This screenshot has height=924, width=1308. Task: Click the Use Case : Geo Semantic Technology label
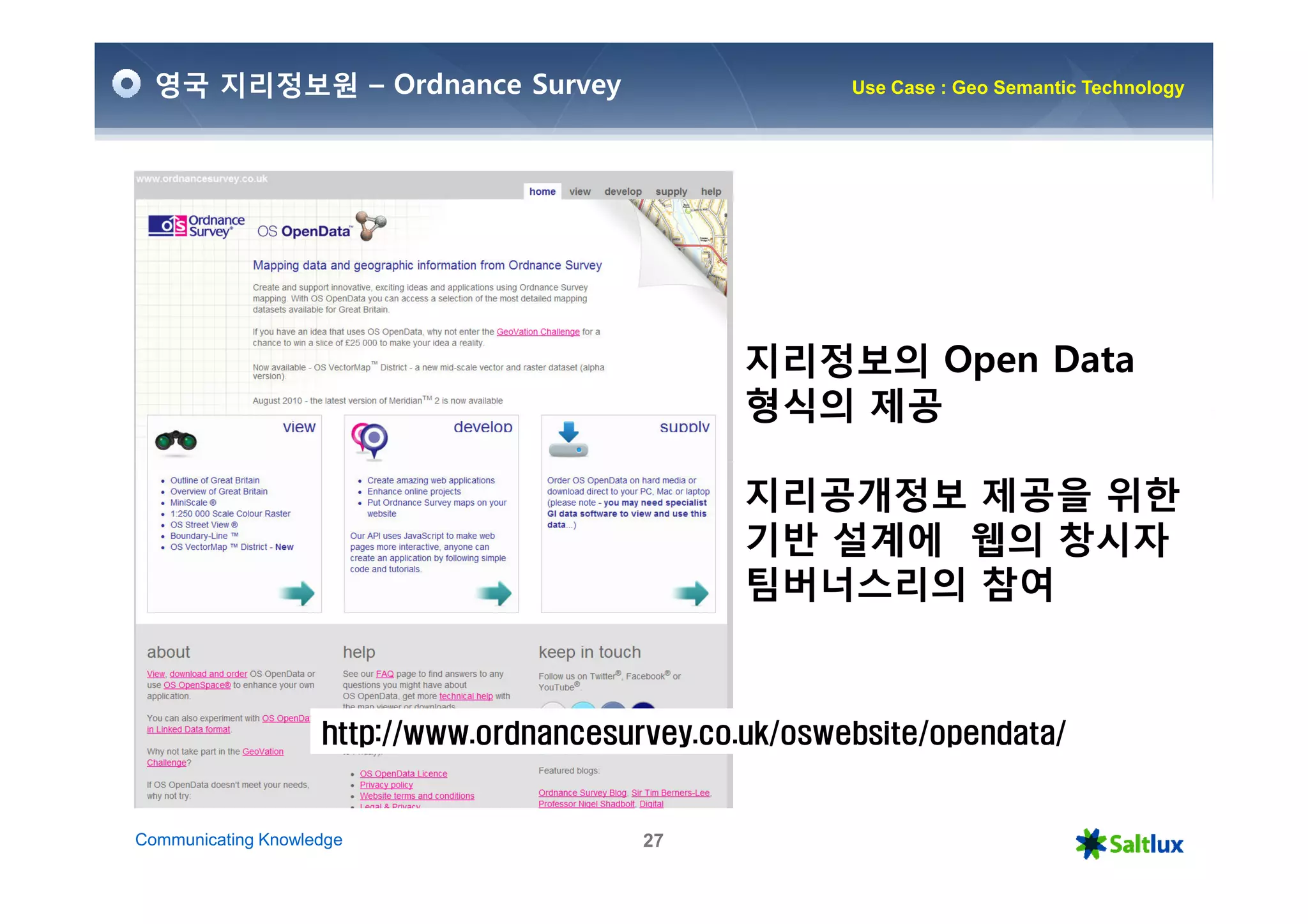[x=1017, y=87]
